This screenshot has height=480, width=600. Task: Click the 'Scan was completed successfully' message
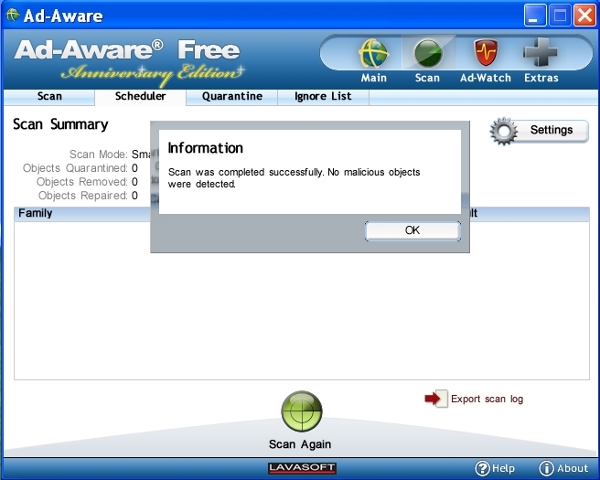tap(294, 178)
